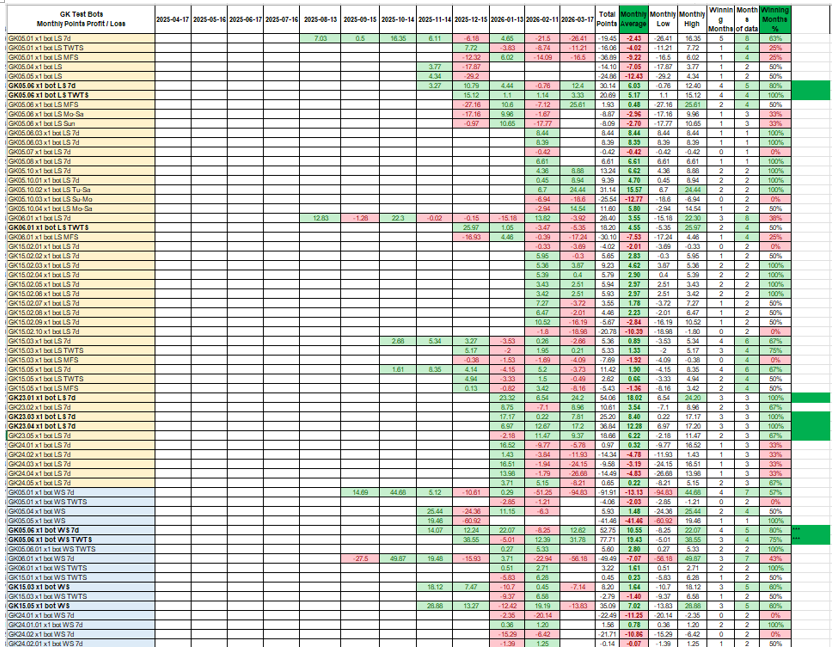Click row label GK05.06 x1 bot WS 7d
This screenshot has height=648, width=833.
[x=48, y=530]
